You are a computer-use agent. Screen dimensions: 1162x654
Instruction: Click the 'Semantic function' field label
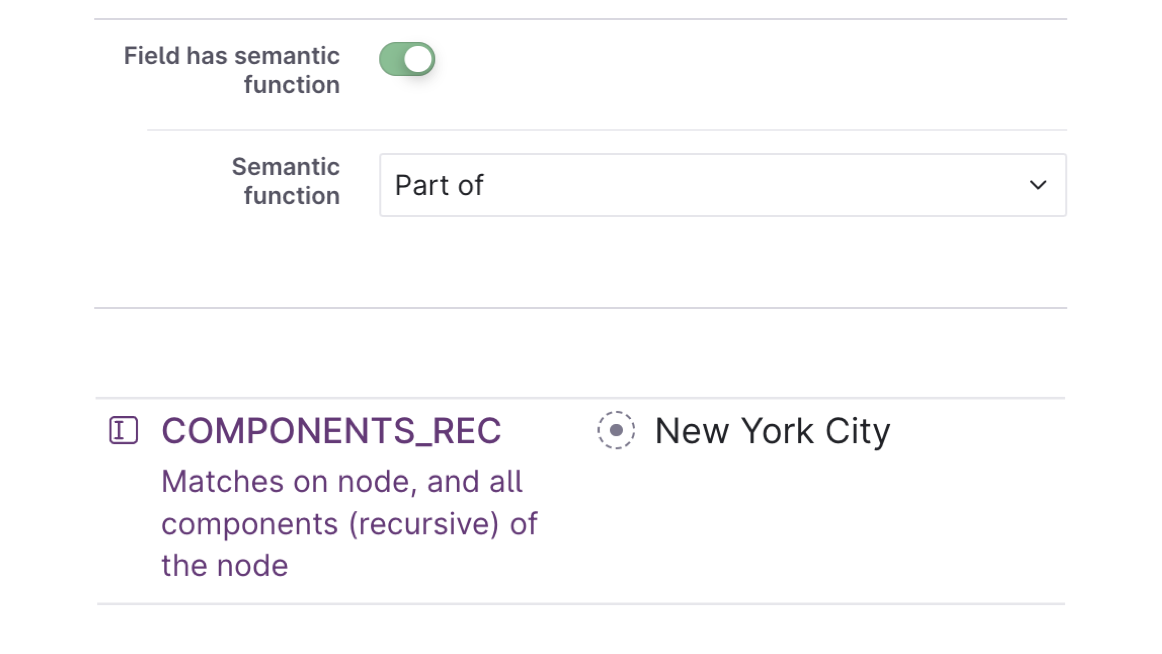pos(286,181)
